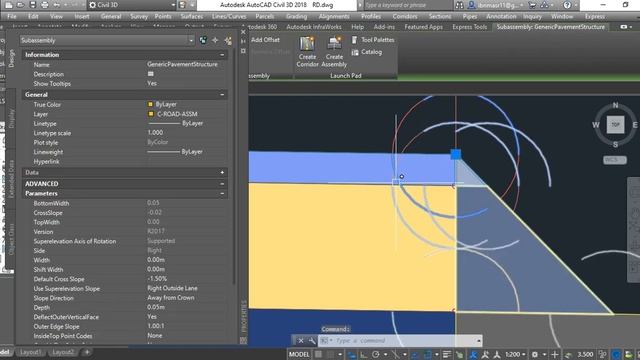Select the Subassembly: GenericPavementStructure tab

[x=551, y=27]
